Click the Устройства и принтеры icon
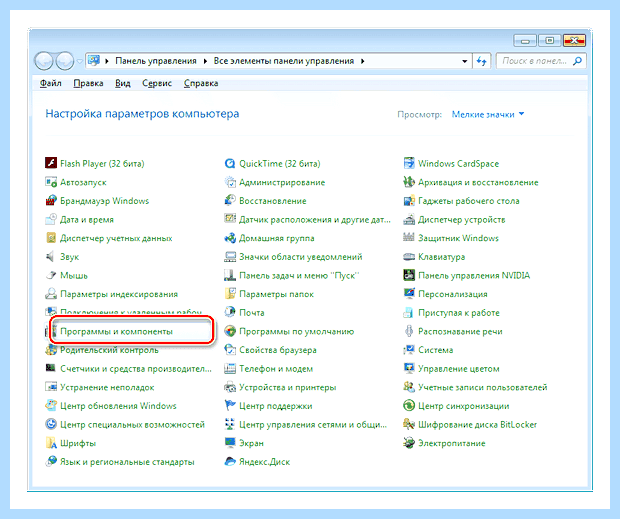The image size is (620, 519). pyautogui.click(x=230, y=387)
